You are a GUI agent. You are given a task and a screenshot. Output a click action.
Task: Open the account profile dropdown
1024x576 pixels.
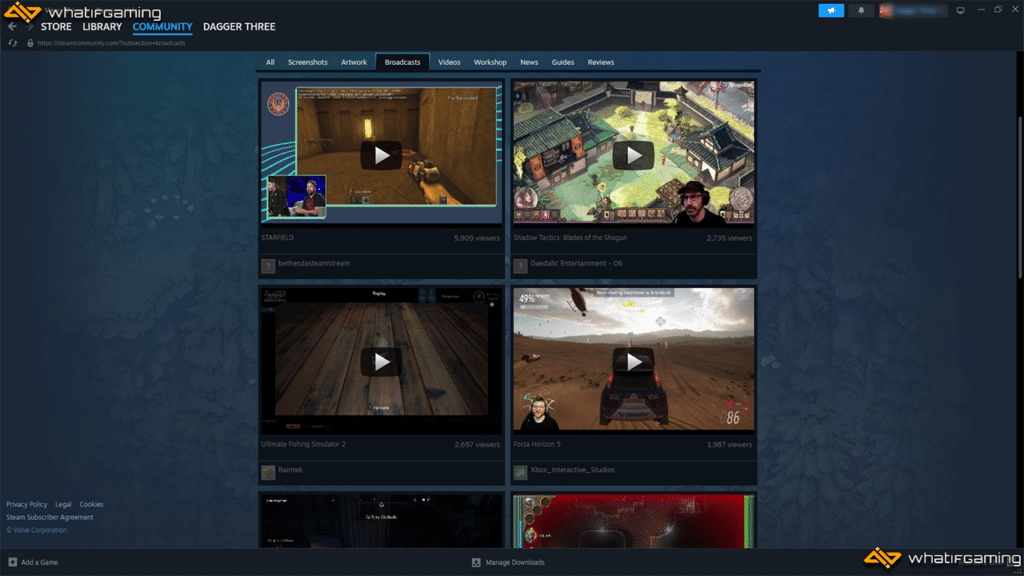coord(912,11)
